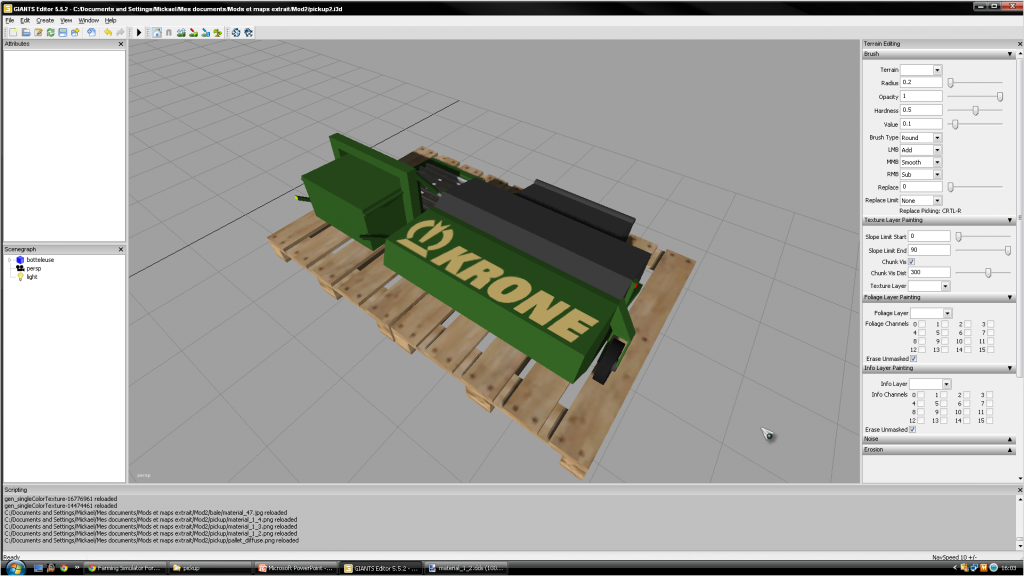This screenshot has height=576, width=1024.
Task: Open the Edit menu
Action: pos(25,21)
